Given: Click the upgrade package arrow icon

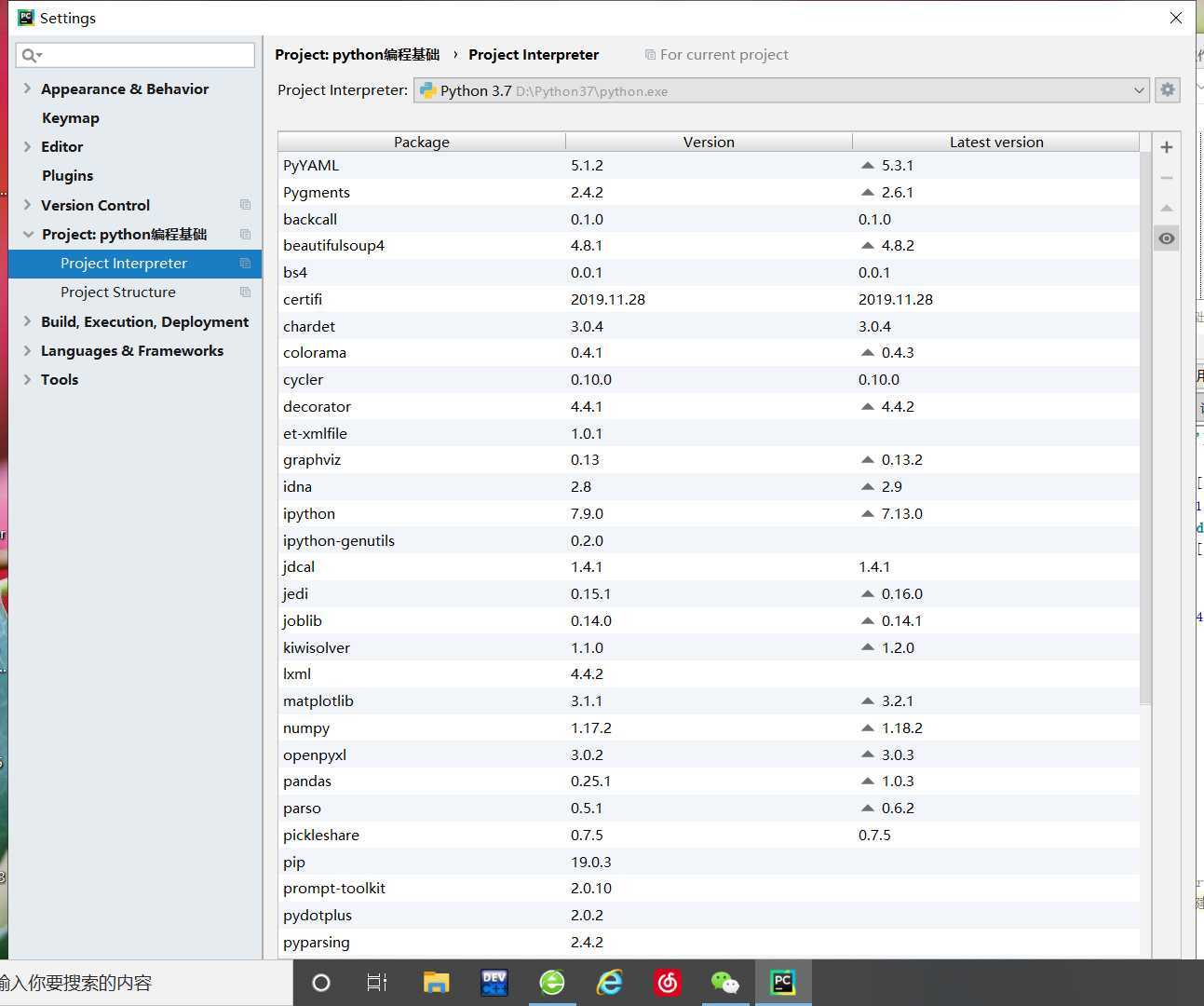Looking at the screenshot, I should tap(1166, 208).
